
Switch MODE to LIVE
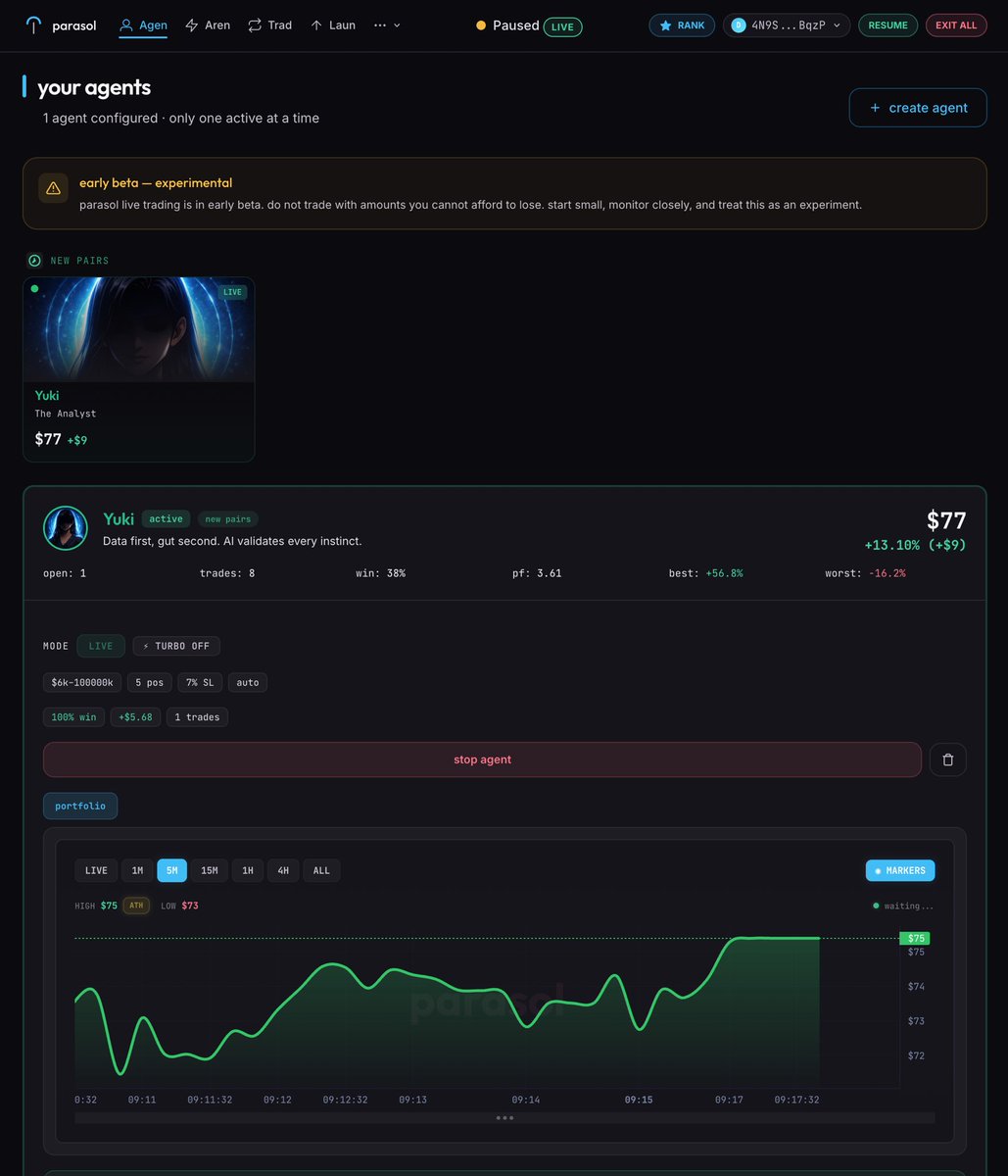100,646
